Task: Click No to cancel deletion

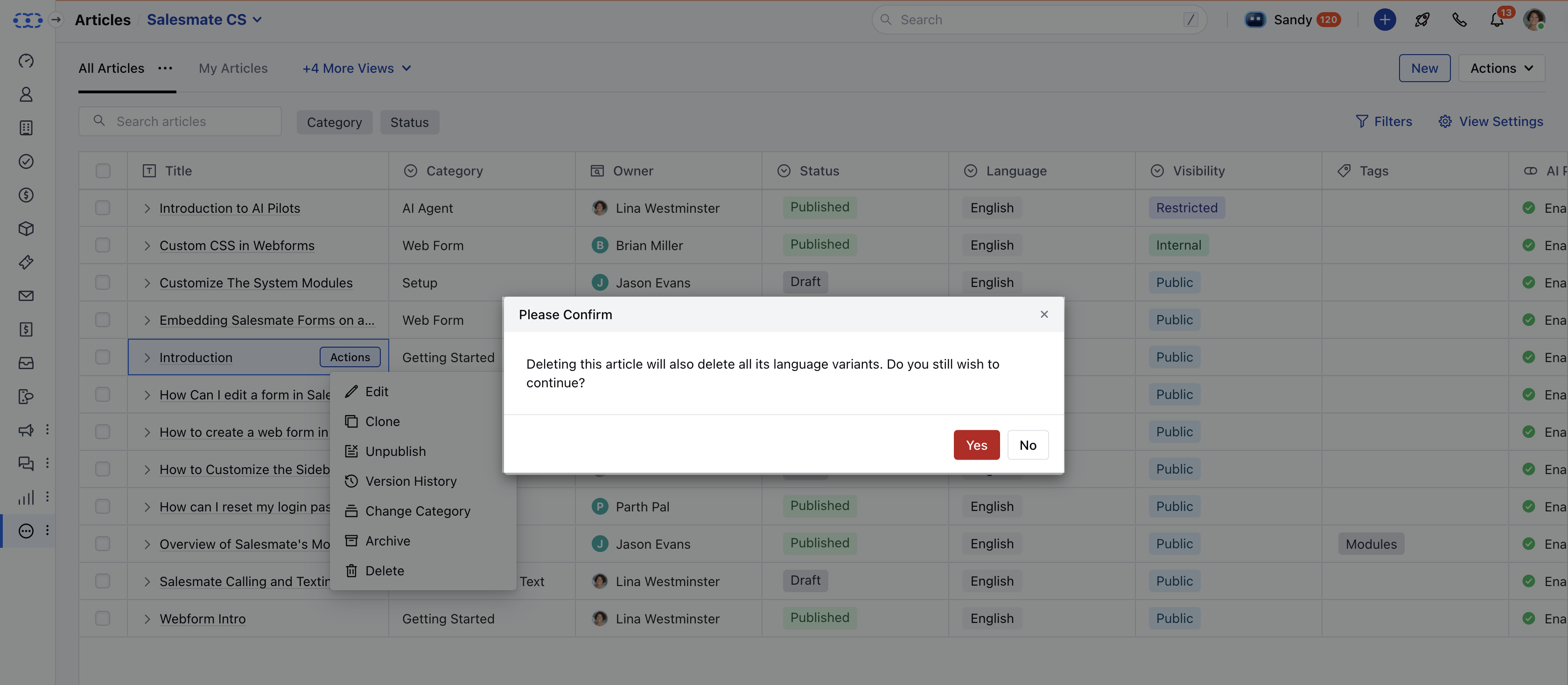Action: 1027,445
